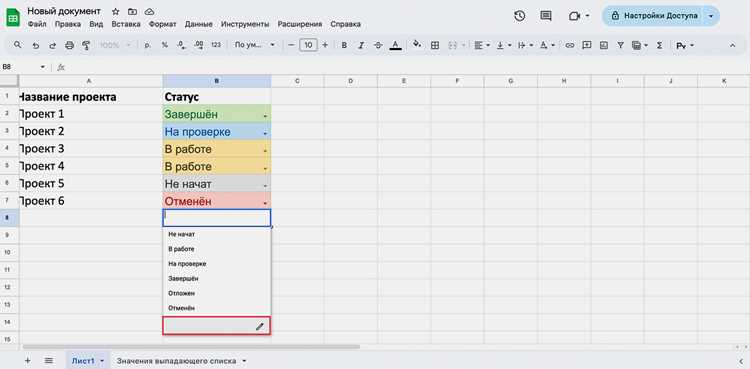The image size is (750, 369).
Task: Print the spreadsheet
Action: pos(69,45)
